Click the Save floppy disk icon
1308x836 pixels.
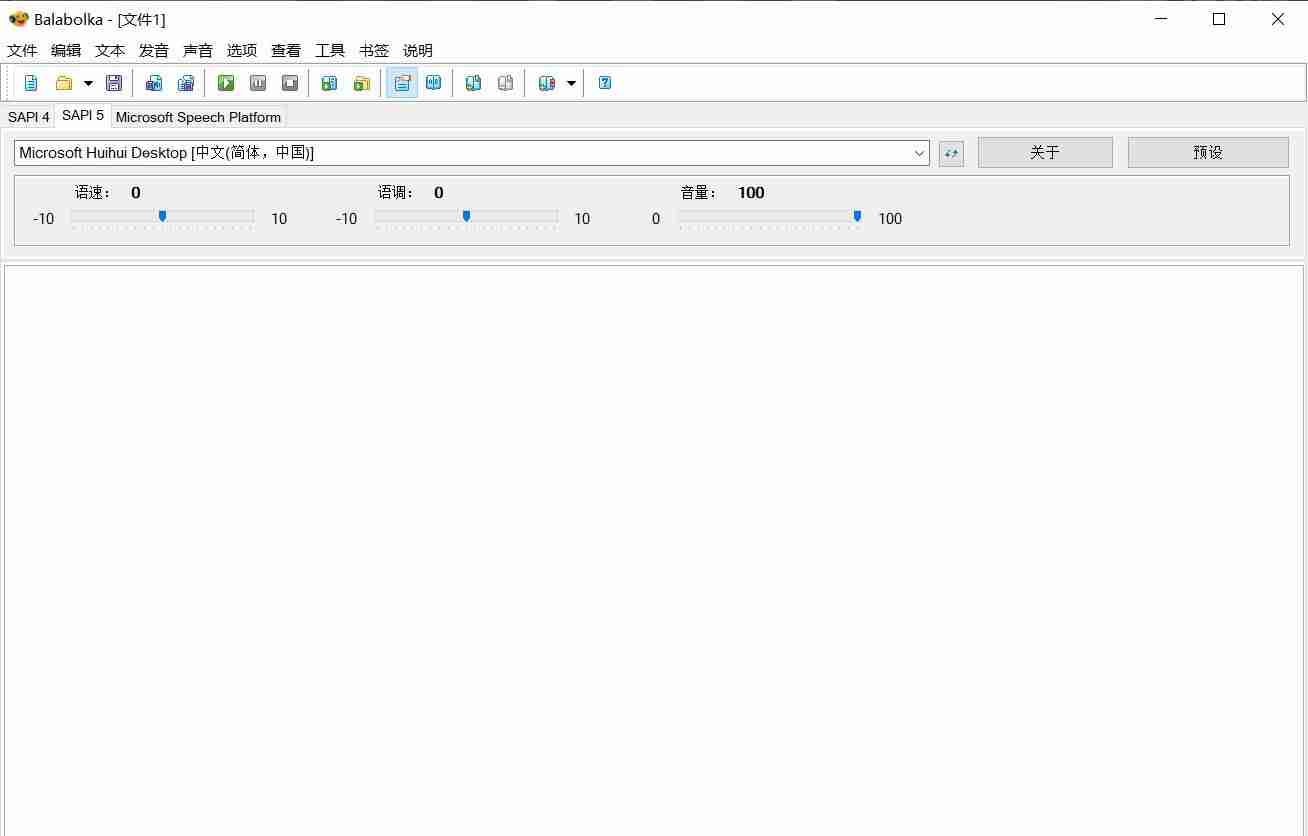point(114,83)
